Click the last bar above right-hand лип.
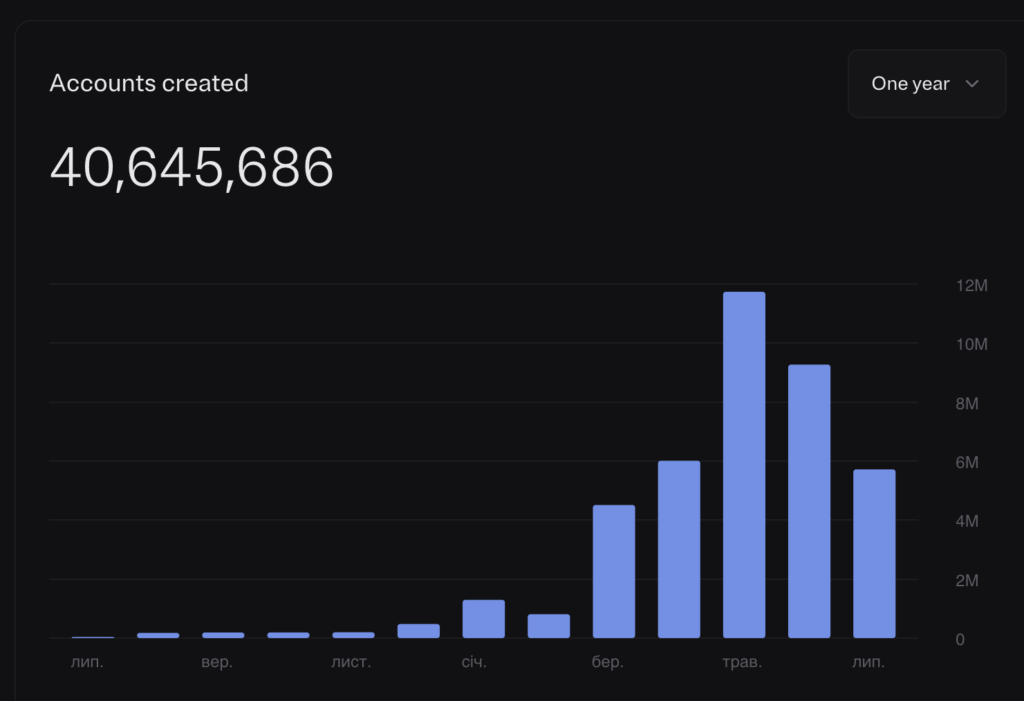 pos(874,553)
